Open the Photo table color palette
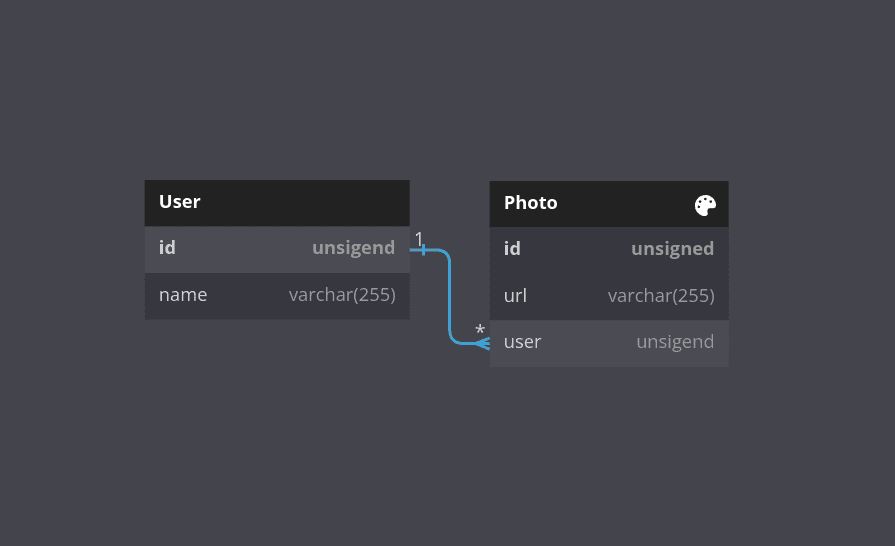 click(x=705, y=205)
